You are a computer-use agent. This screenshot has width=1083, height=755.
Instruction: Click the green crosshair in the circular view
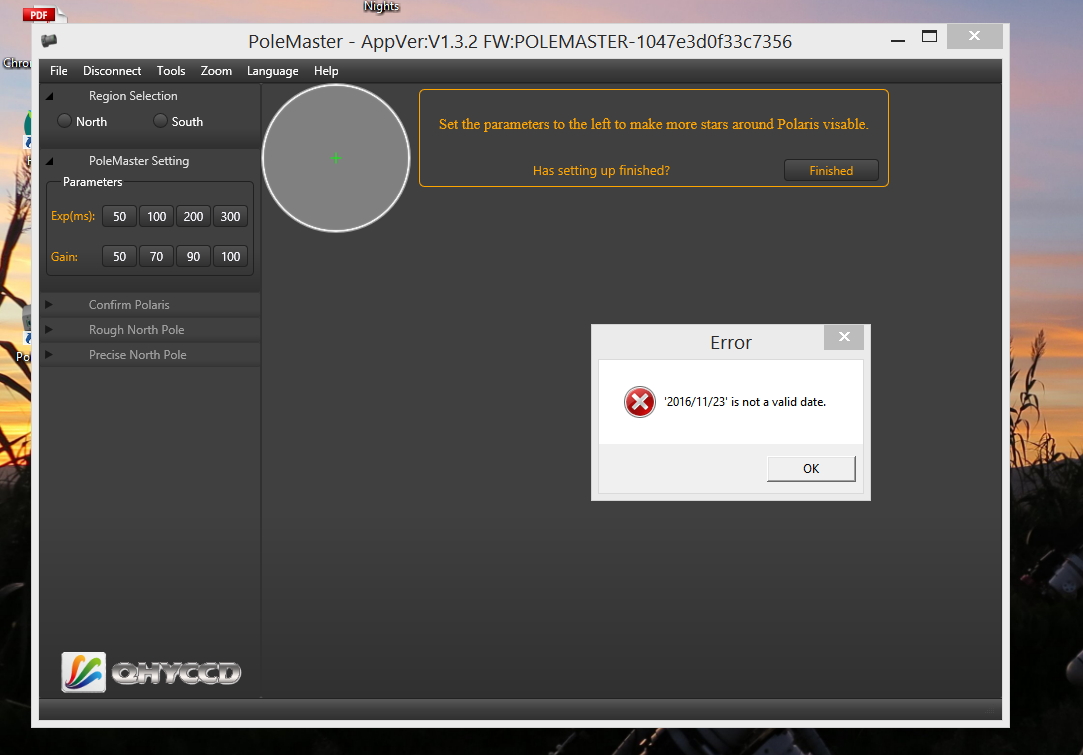click(336, 158)
